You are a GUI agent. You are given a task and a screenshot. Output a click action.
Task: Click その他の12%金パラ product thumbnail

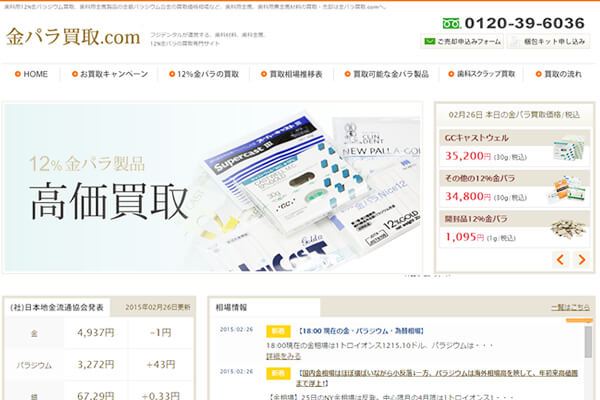[567, 190]
